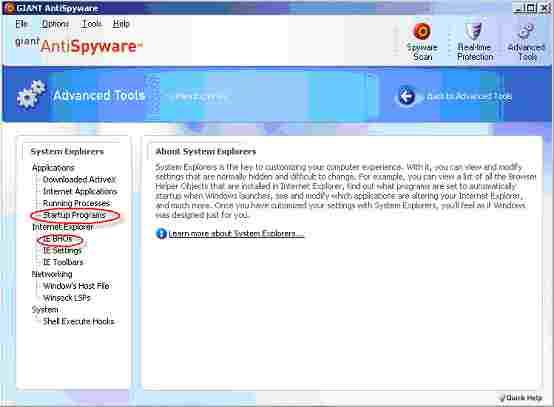554x407 pixels.
Task: Maximize the GIANT AntiSpyware window
Action: tap(531, 8)
